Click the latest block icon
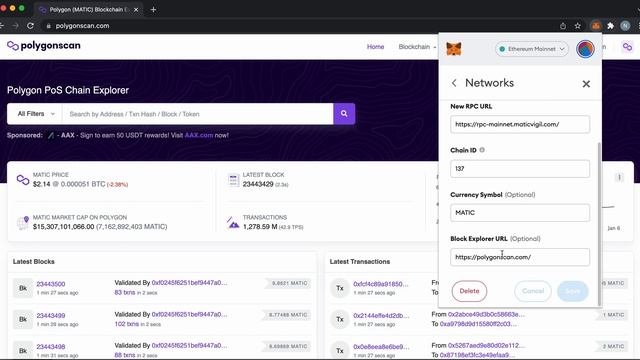Image resolution: width=640 pixels, height=360 pixels. click(x=233, y=180)
